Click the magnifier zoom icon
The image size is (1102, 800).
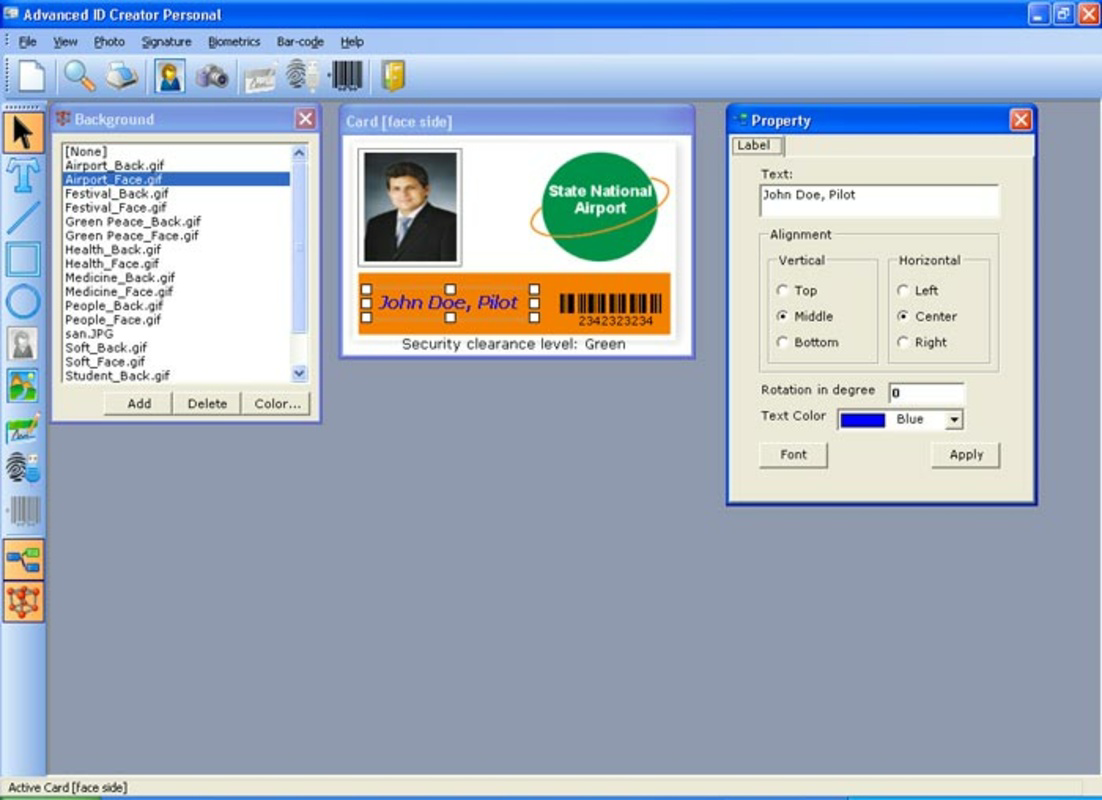click(x=75, y=75)
